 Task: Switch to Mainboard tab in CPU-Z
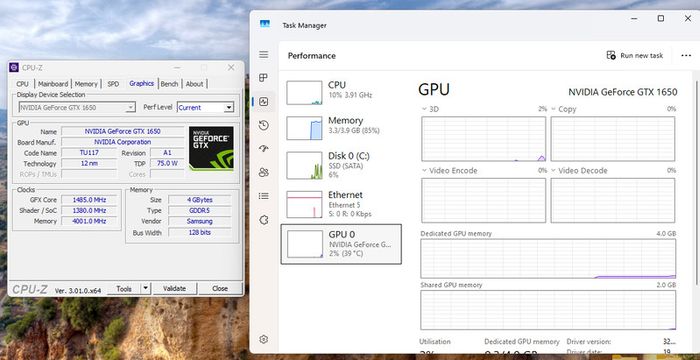pos(53,84)
